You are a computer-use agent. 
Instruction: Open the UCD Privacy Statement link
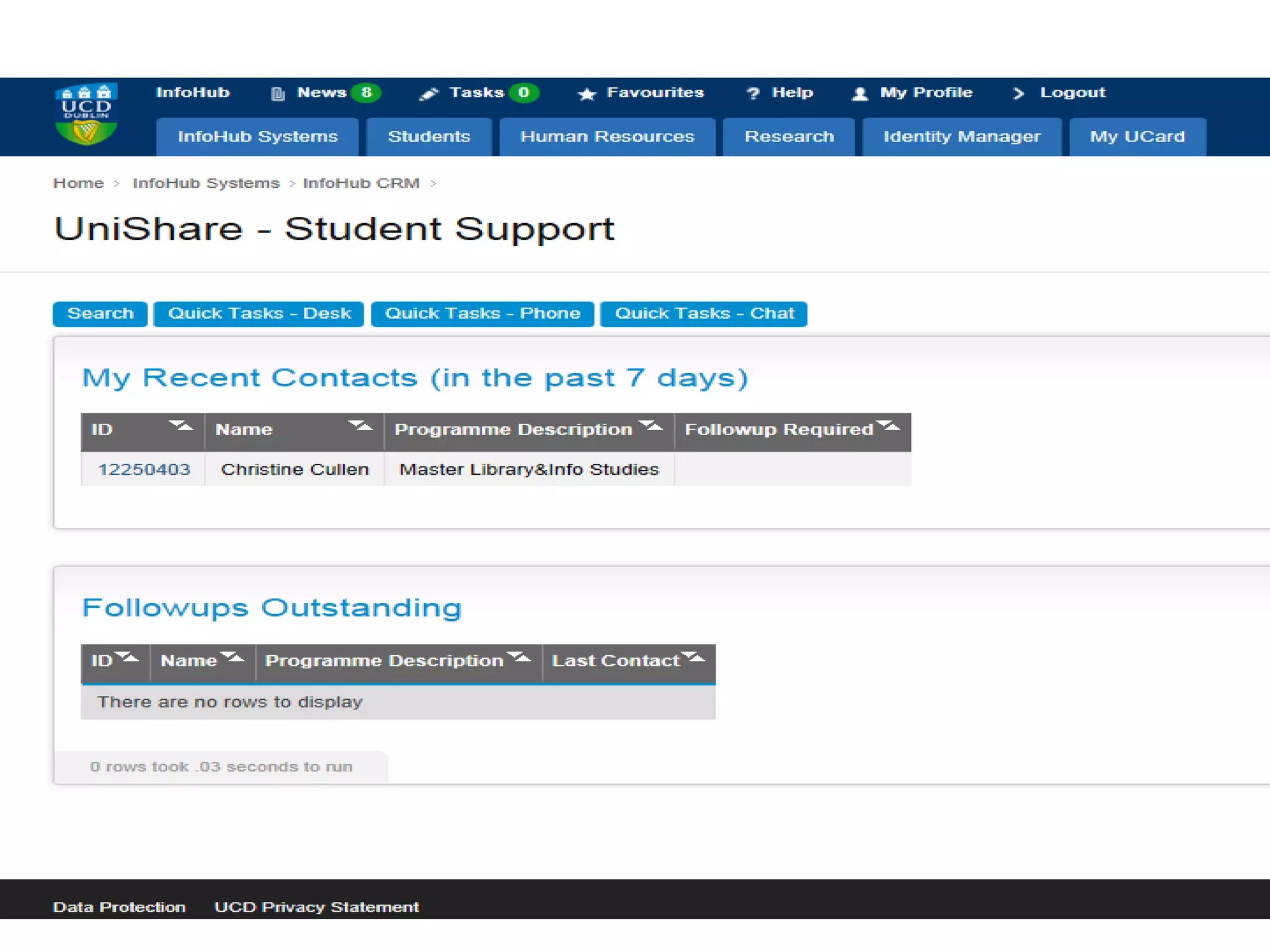[316, 907]
